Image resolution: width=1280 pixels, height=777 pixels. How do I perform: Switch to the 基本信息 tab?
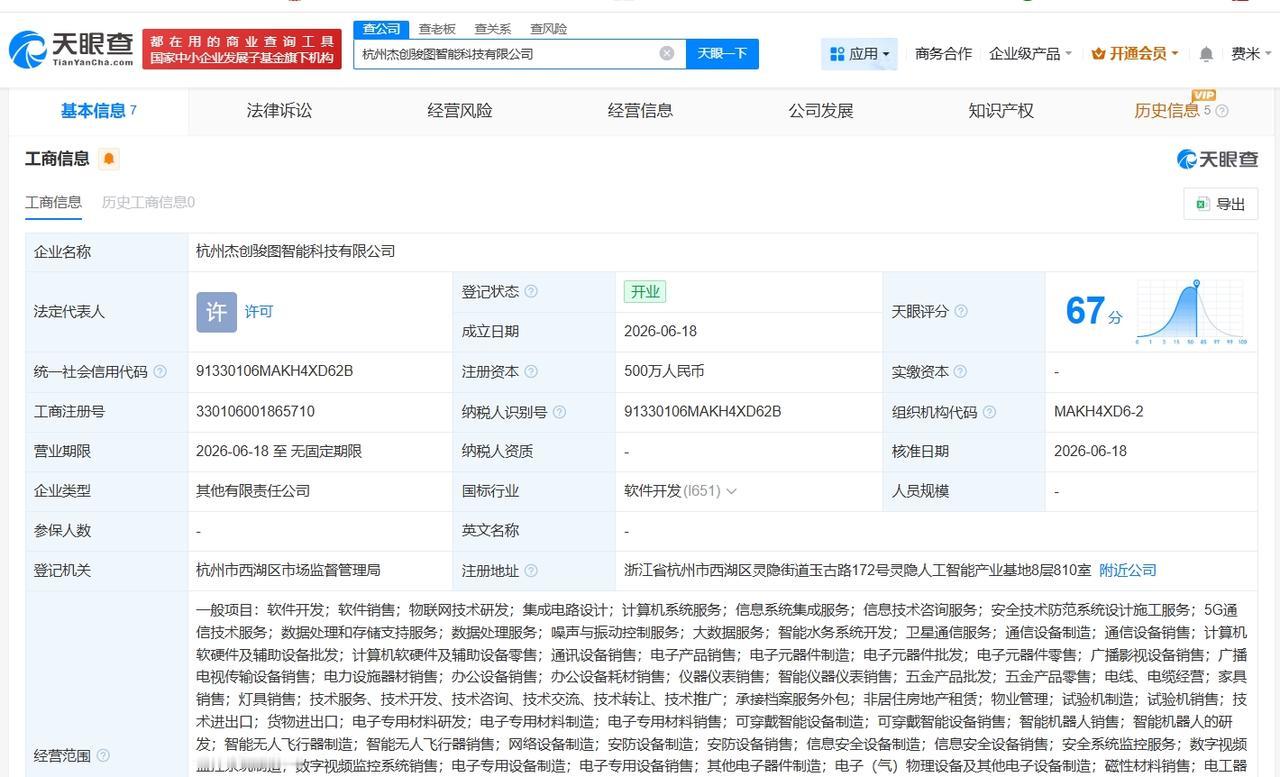[98, 110]
